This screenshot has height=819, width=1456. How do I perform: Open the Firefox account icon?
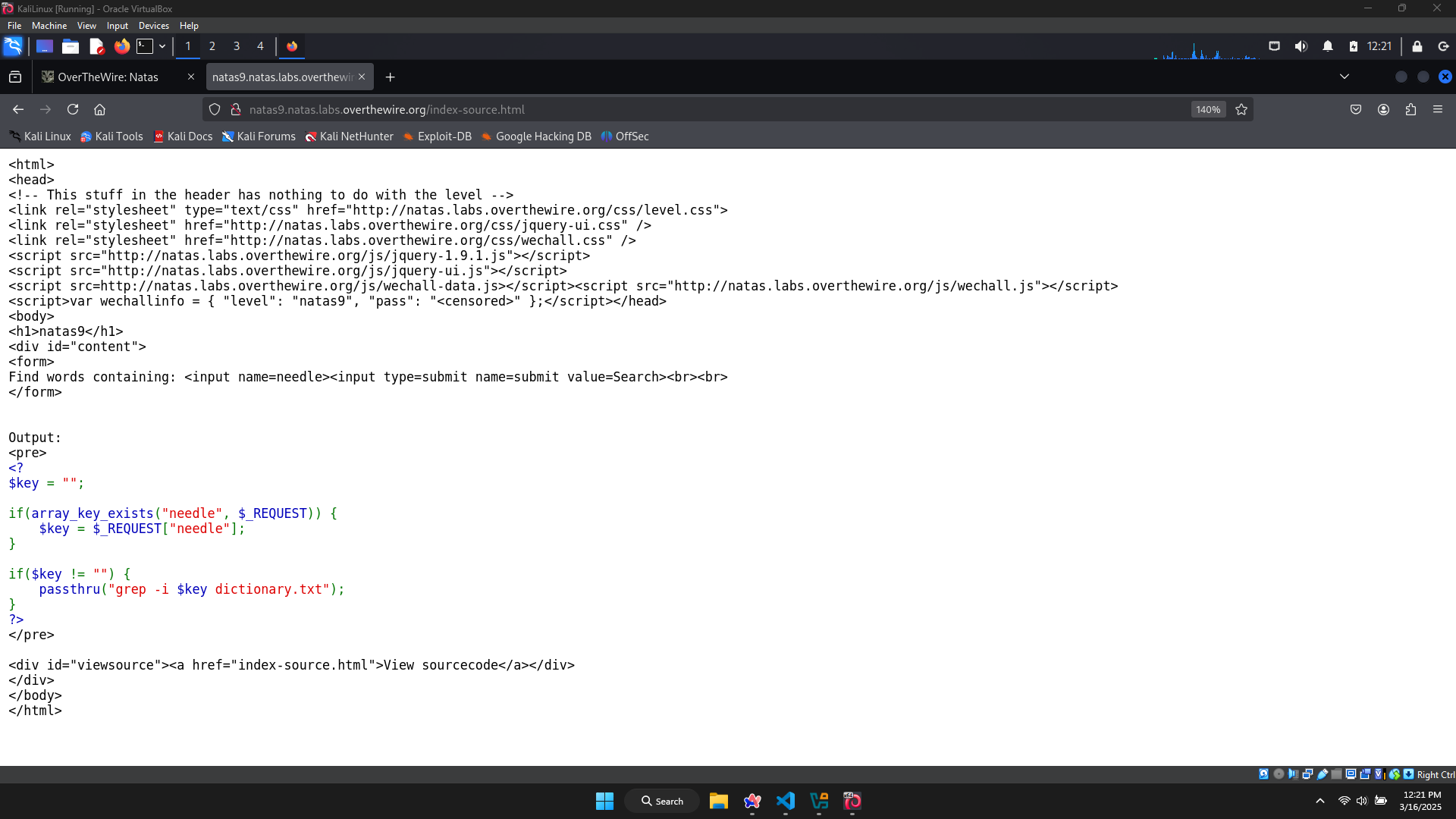[1383, 109]
